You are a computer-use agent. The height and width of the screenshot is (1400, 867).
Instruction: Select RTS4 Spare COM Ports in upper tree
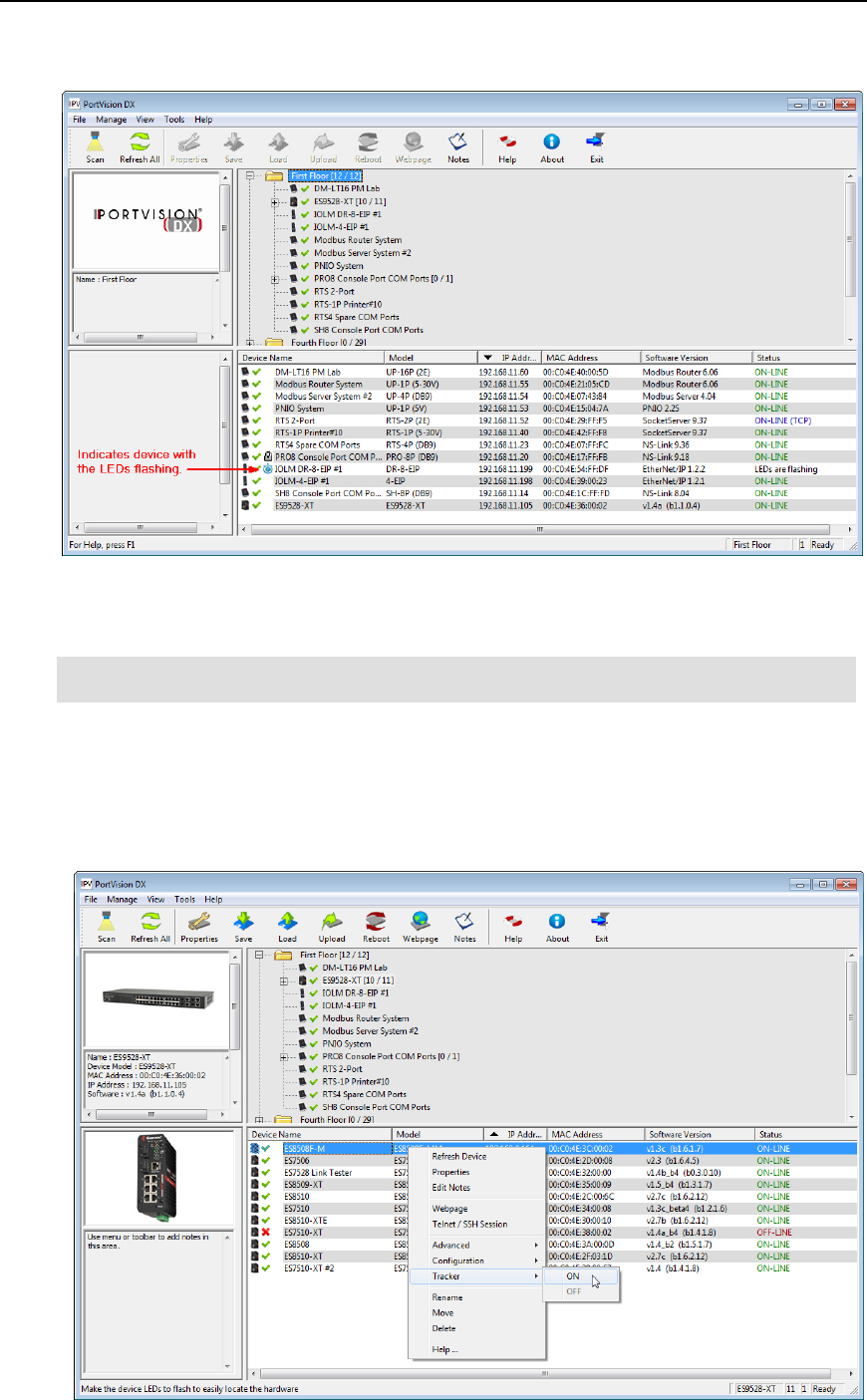pos(356,317)
